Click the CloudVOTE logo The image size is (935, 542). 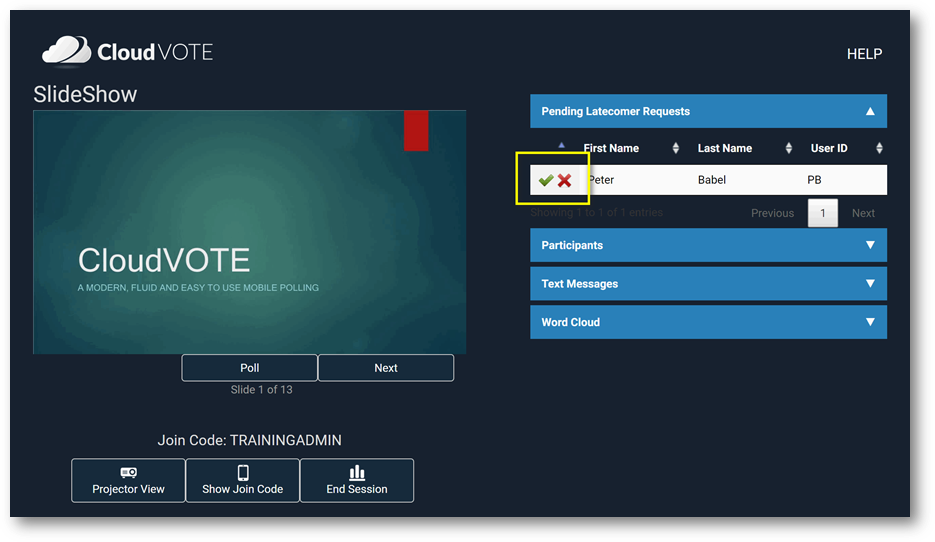pos(127,51)
